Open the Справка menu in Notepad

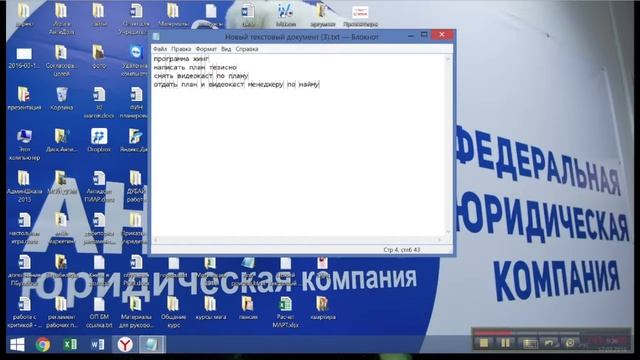[247, 49]
